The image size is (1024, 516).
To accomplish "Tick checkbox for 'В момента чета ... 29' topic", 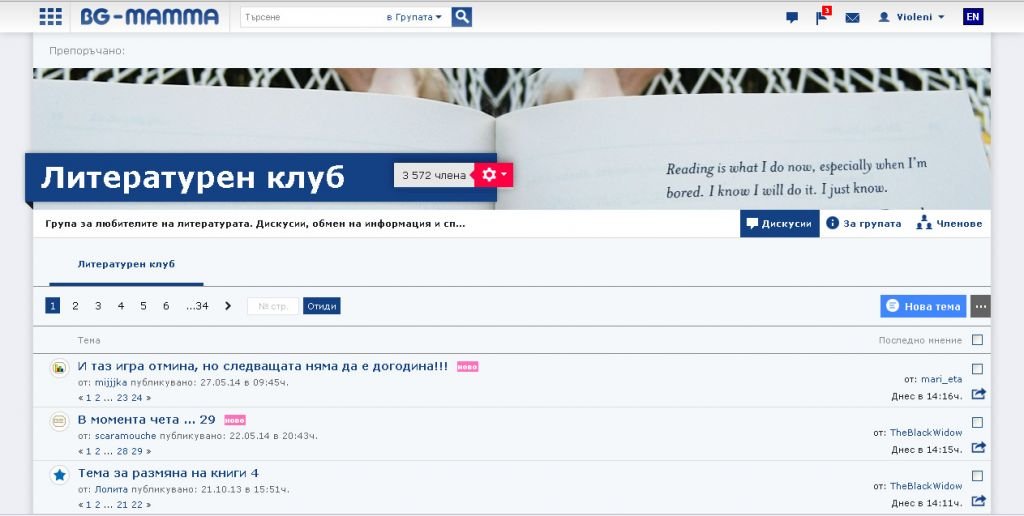I will (977, 423).
